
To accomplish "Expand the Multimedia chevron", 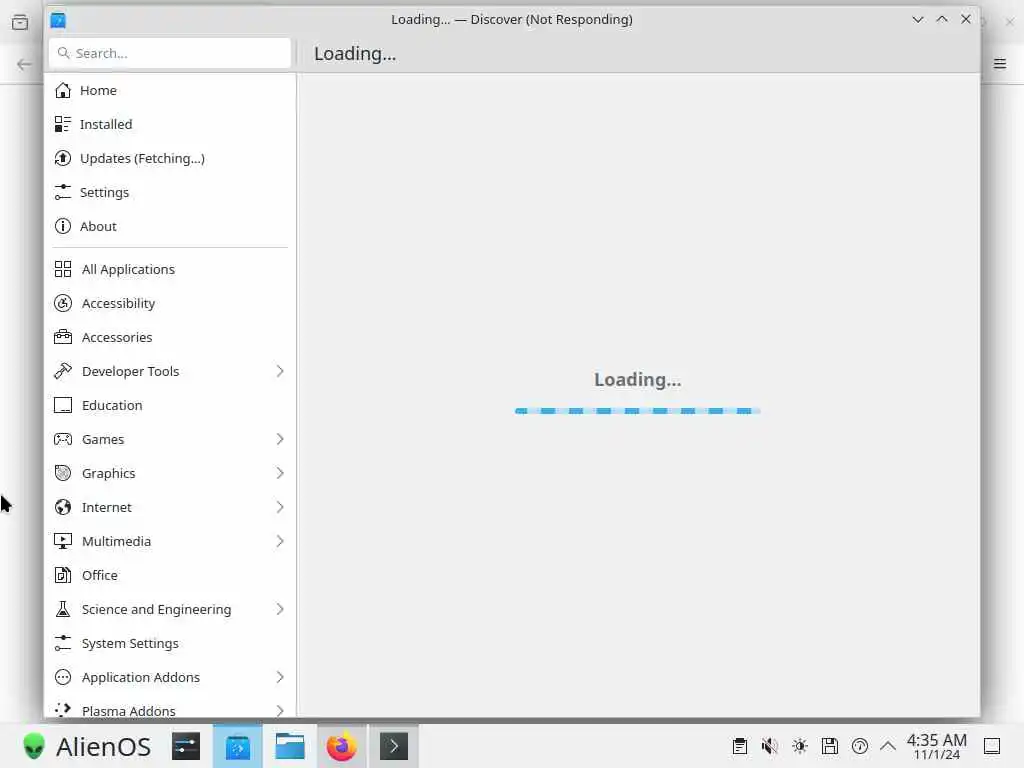I will click(280, 541).
